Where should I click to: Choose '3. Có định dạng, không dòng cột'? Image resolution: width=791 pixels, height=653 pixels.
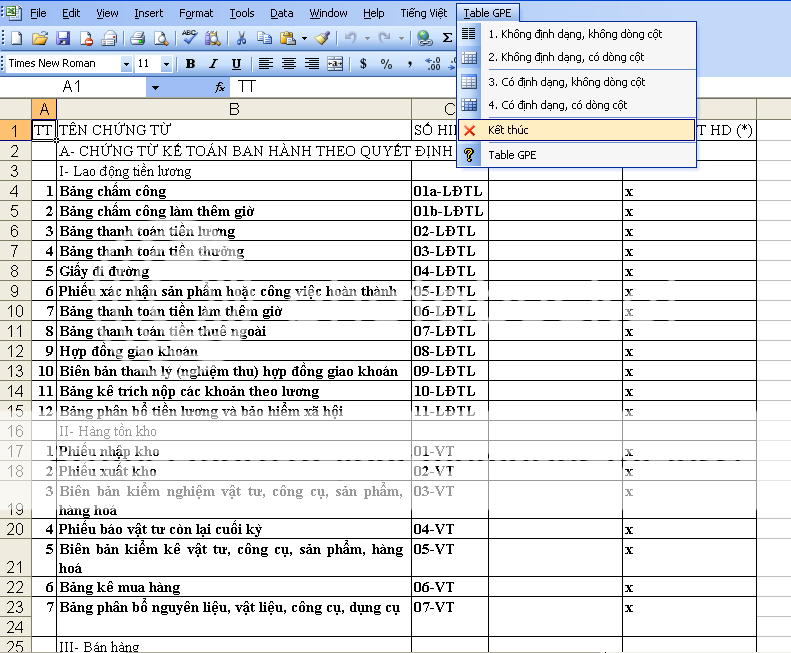click(566, 82)
